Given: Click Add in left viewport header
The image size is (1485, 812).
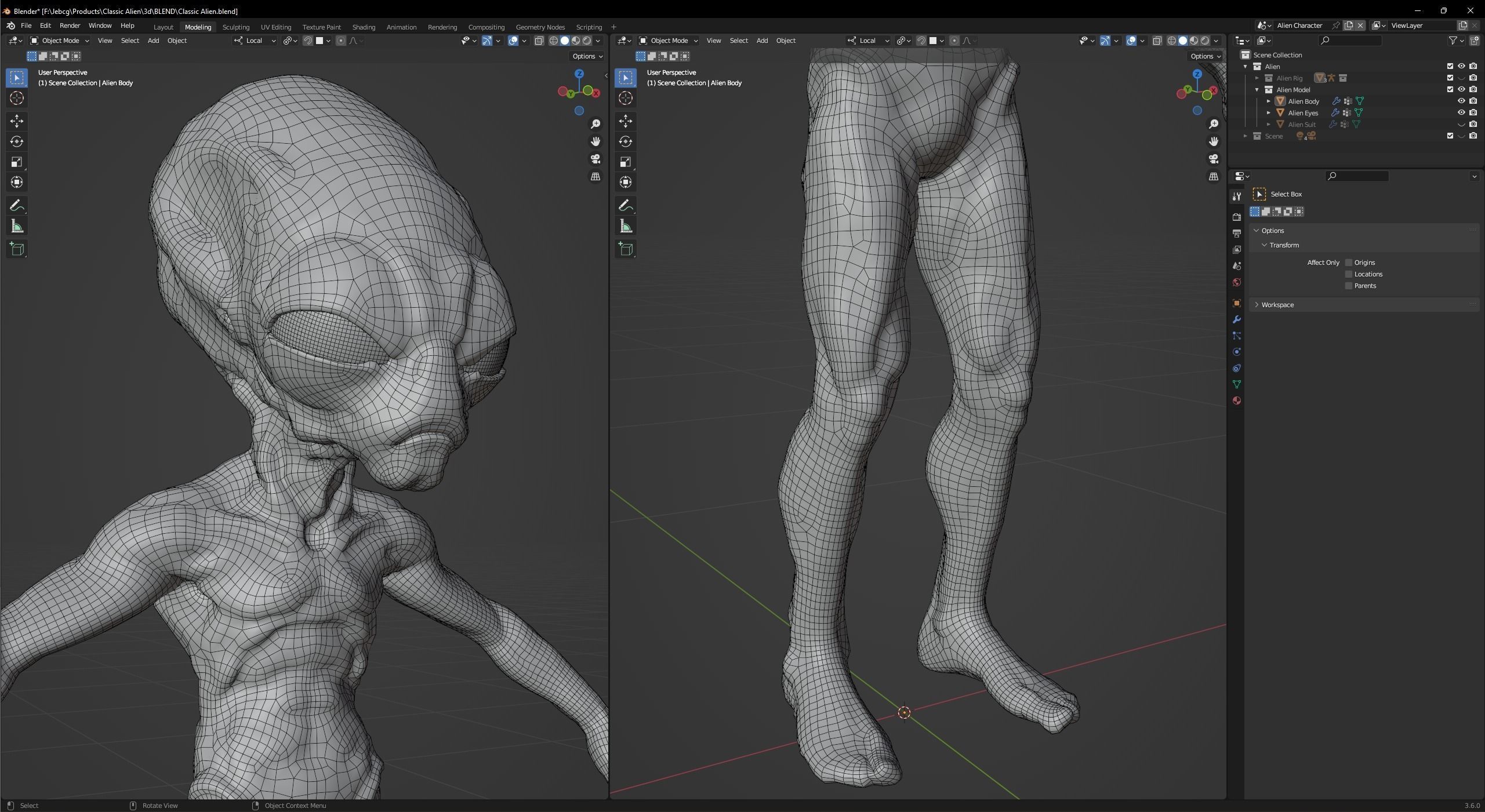Looking at the screenshot, I should (x=153, y=41).
